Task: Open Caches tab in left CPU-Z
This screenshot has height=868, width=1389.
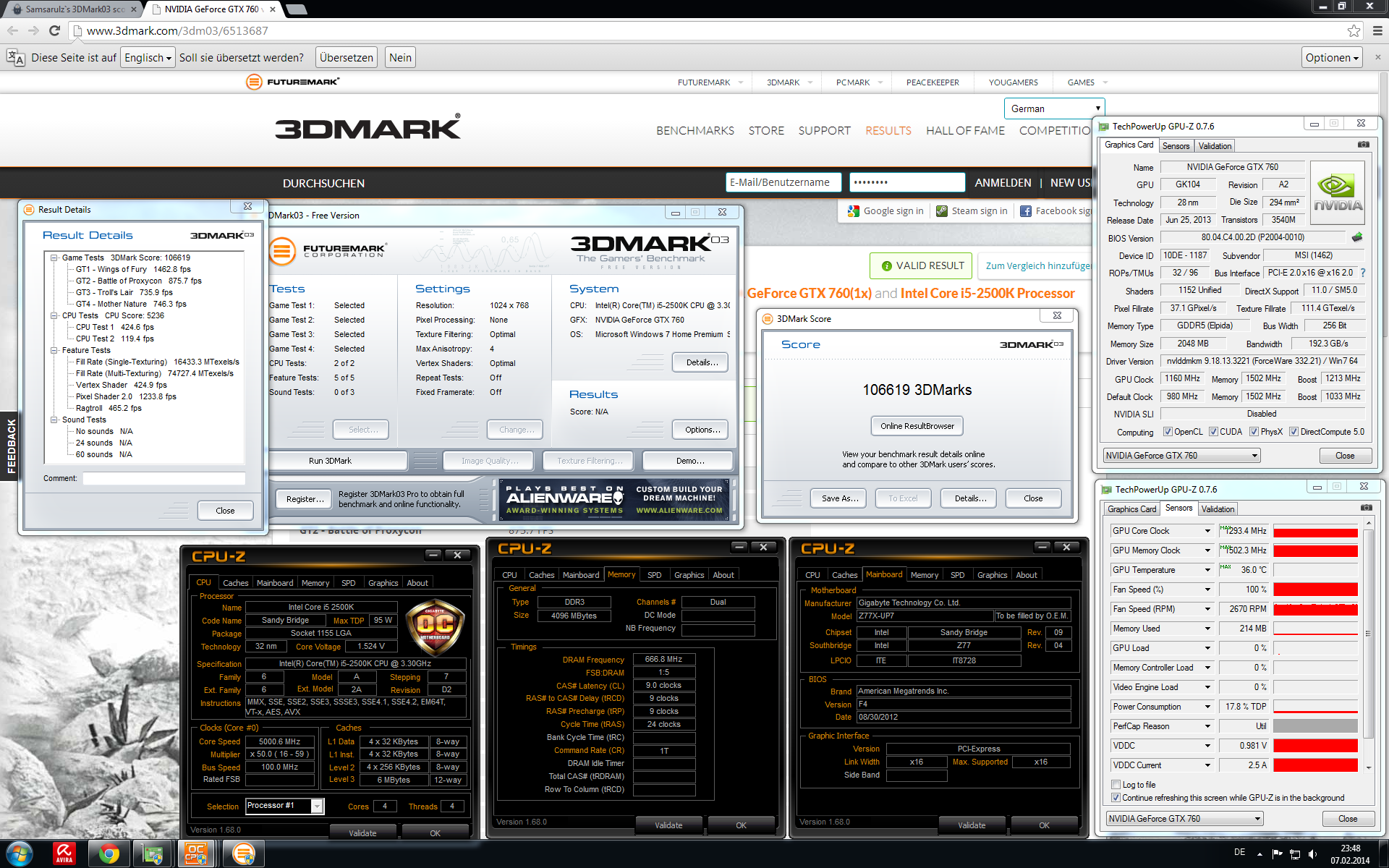Action: click(x=235, y=583)
